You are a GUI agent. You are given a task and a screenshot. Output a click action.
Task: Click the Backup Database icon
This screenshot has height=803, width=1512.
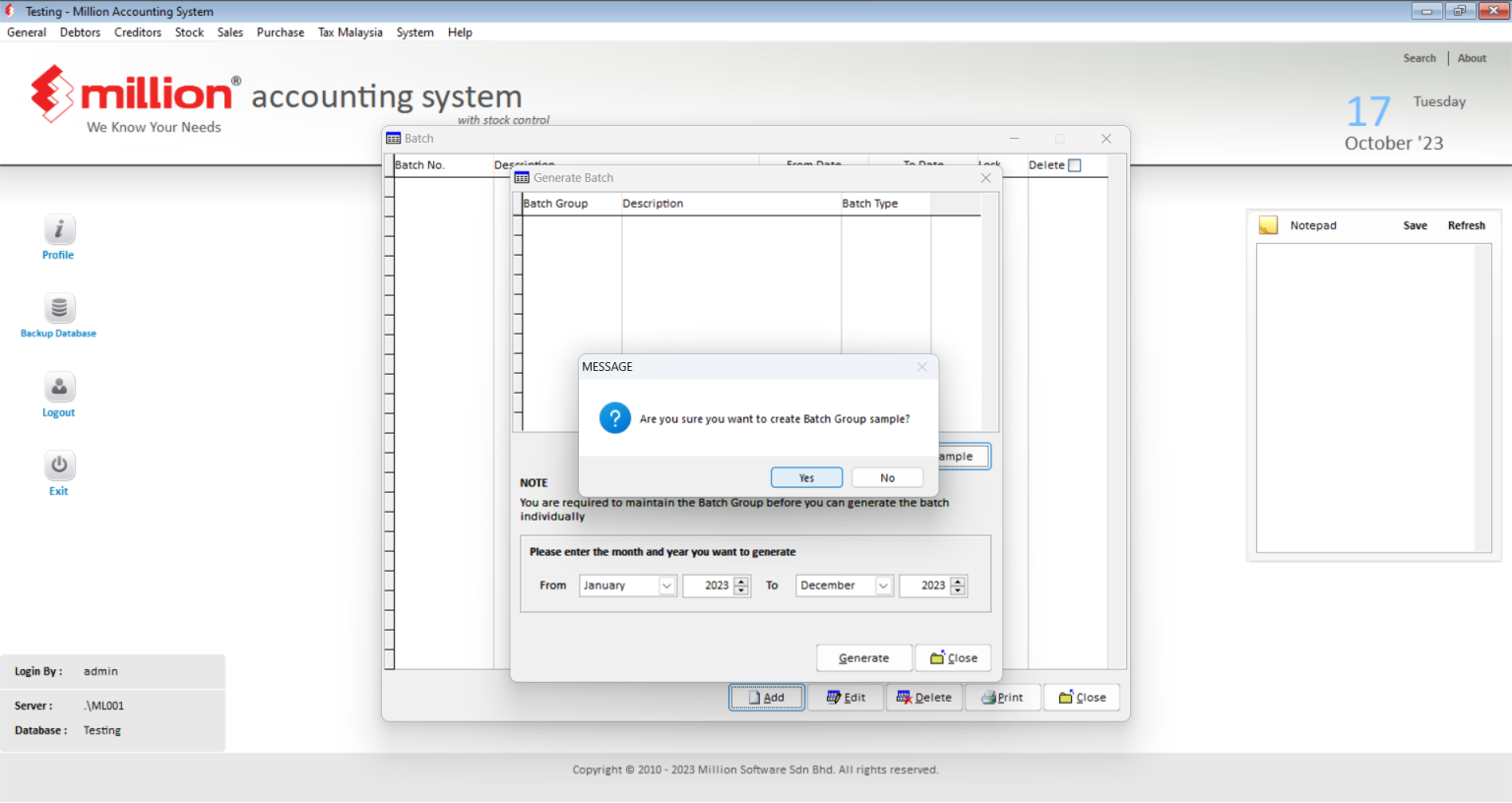click(58, 308)
